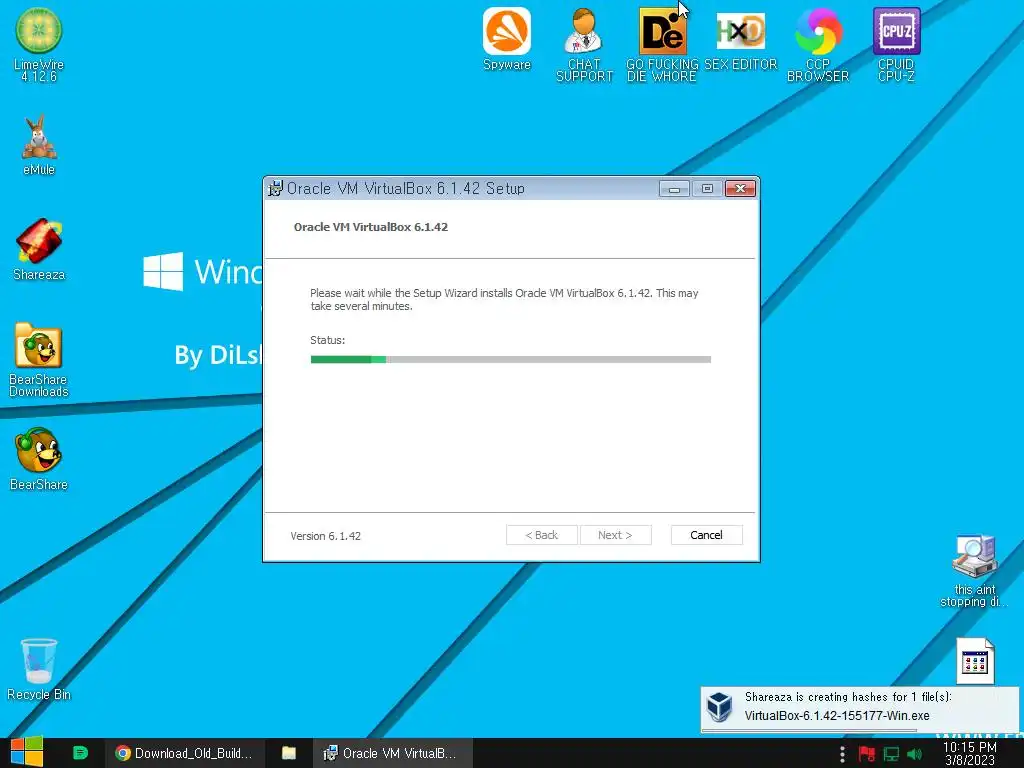Image resolution: width=1024 pixels, height=768 pixels.
Task: Select the CHAT SUPPORT desktop icon
Action: tap(584, 44)
